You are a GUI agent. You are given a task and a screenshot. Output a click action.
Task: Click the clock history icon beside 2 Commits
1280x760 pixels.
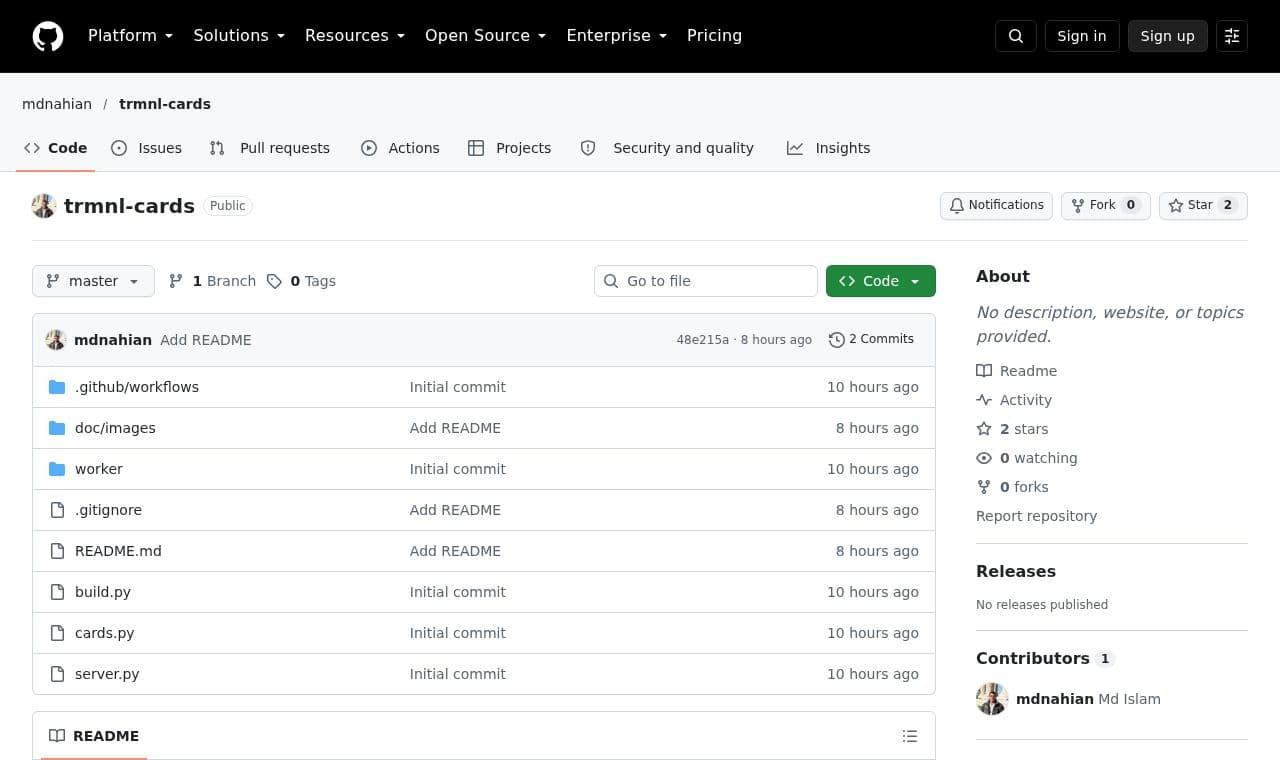coord(837,340)
